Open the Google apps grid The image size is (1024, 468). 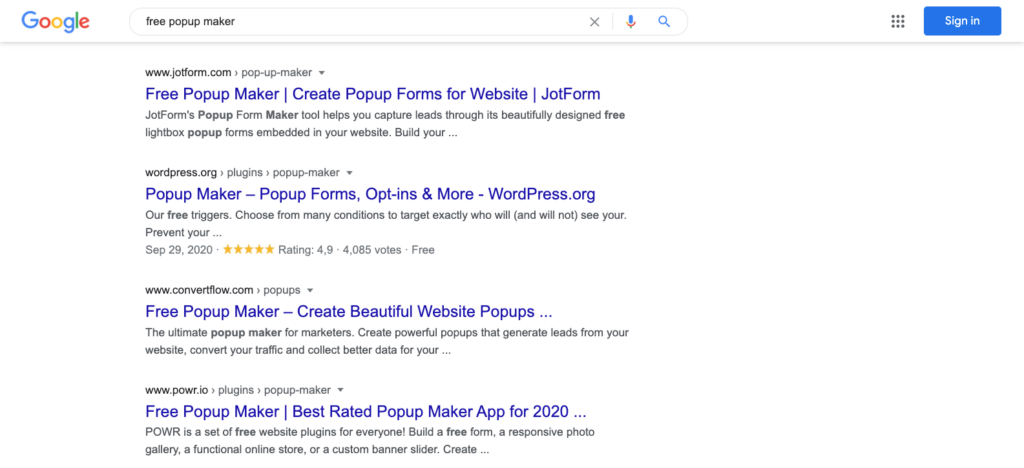pos(898,21)
